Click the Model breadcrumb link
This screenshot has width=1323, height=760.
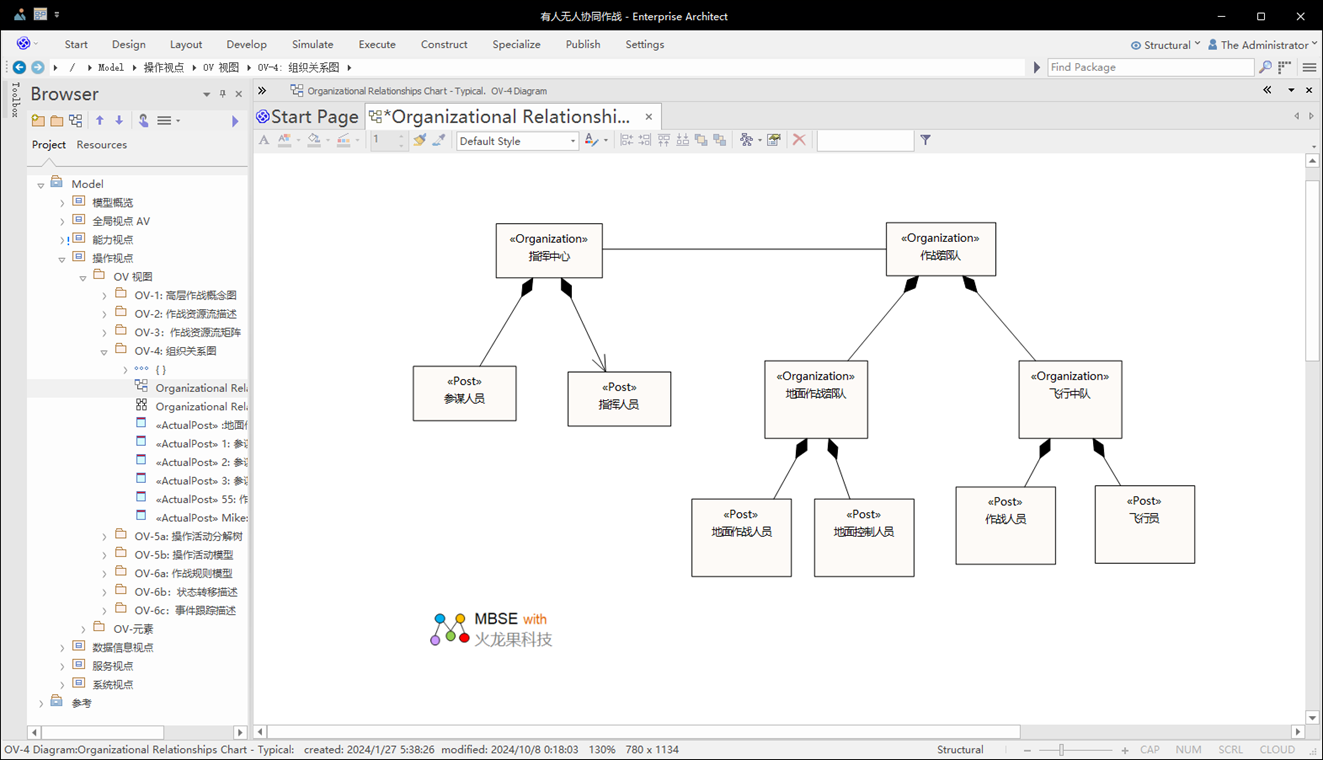point(111,68)
